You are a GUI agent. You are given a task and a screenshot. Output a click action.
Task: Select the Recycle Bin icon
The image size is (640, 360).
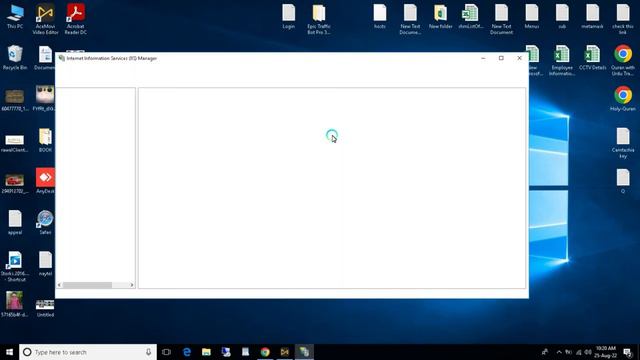[15, 58]
